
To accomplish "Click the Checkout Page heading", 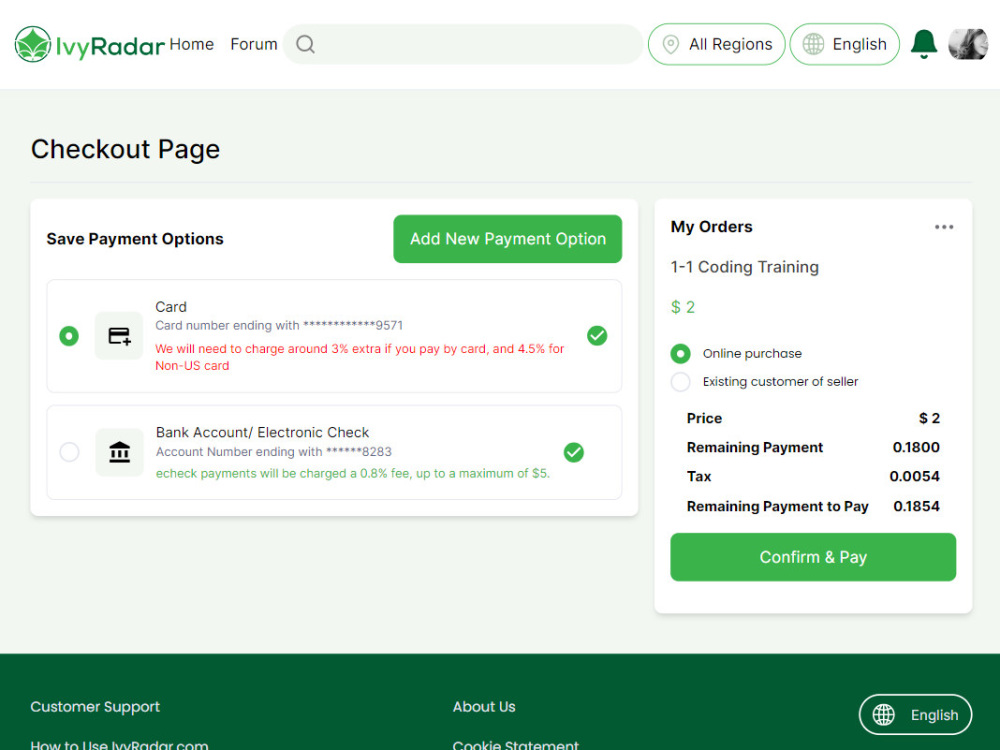I will [x=126, y=149].
